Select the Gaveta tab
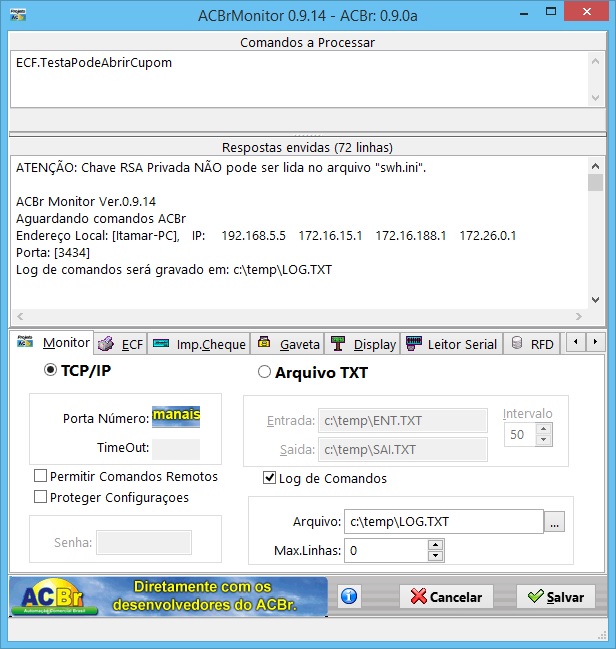Image resolution: width=616 pixels, height=649 pixels. (x=288, y=344)
